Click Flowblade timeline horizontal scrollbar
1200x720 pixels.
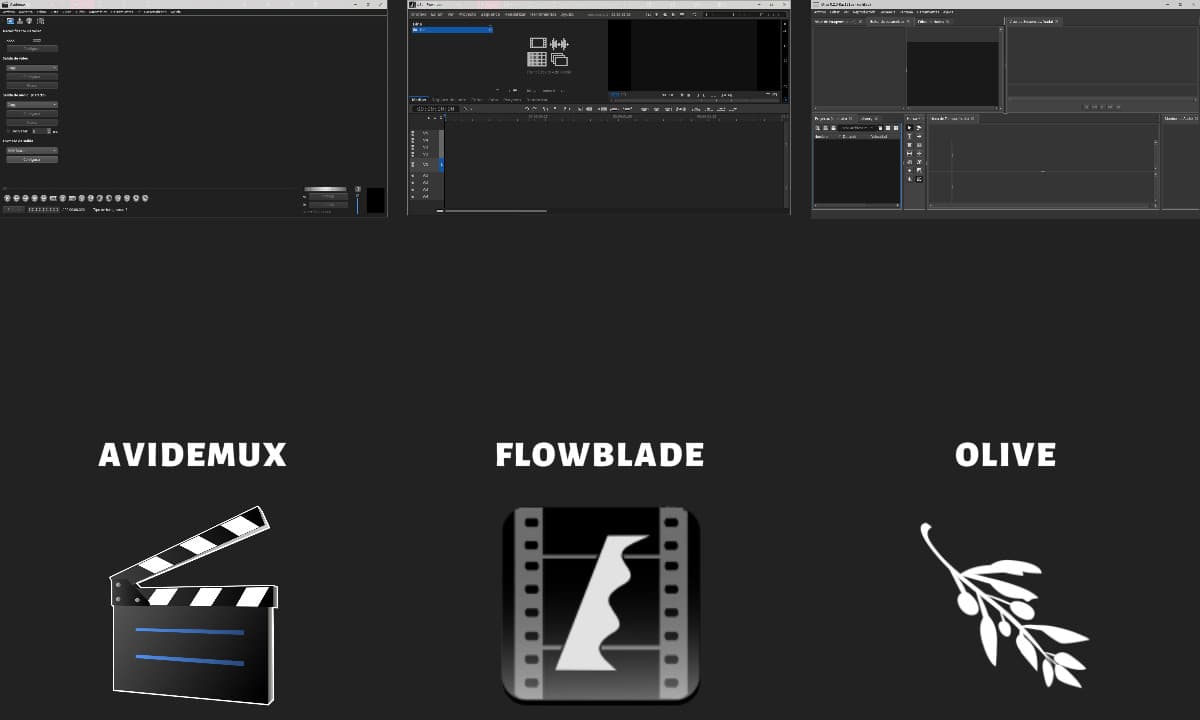(x=496, y=211)
